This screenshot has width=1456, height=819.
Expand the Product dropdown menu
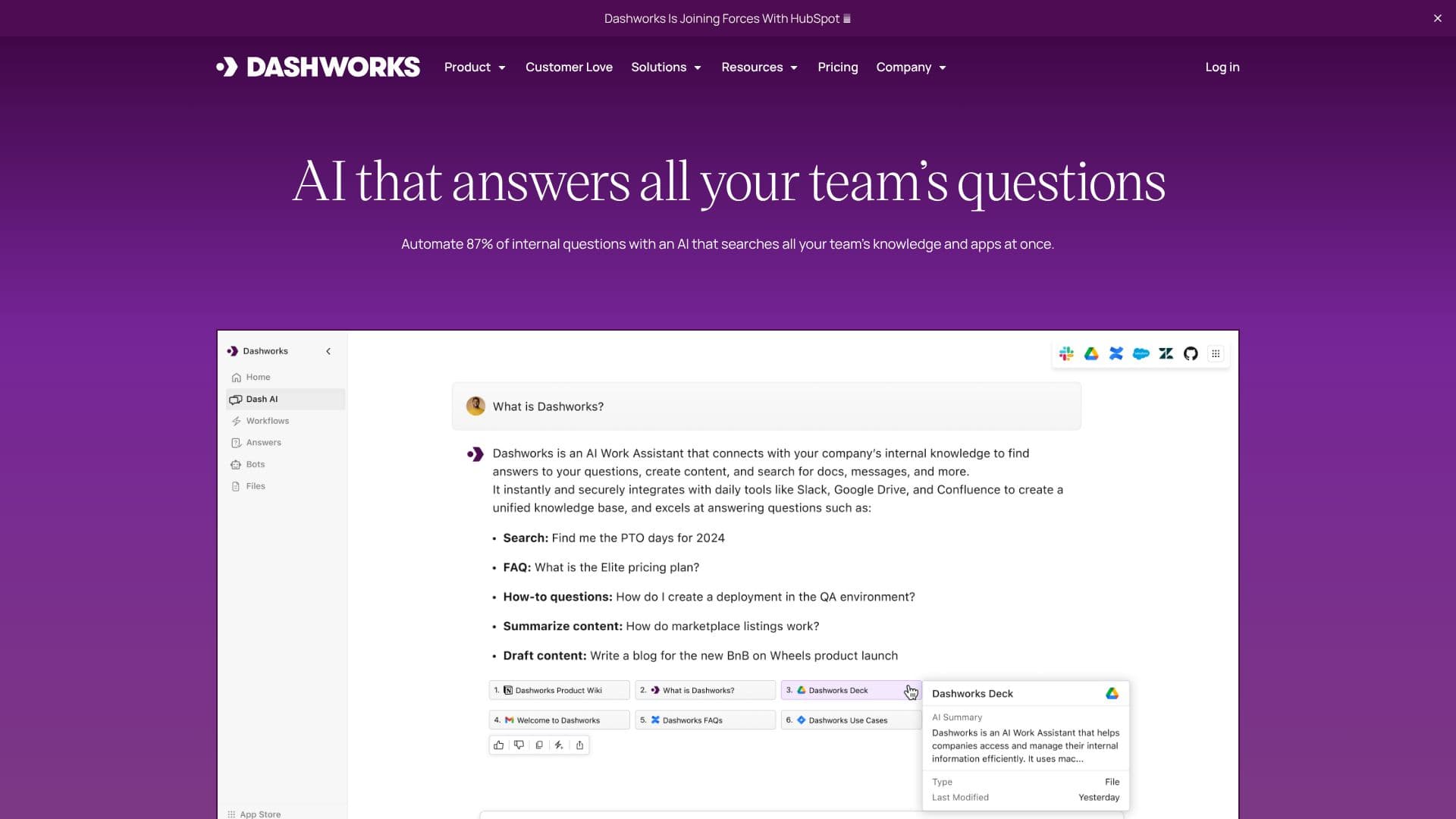(475, 67)
